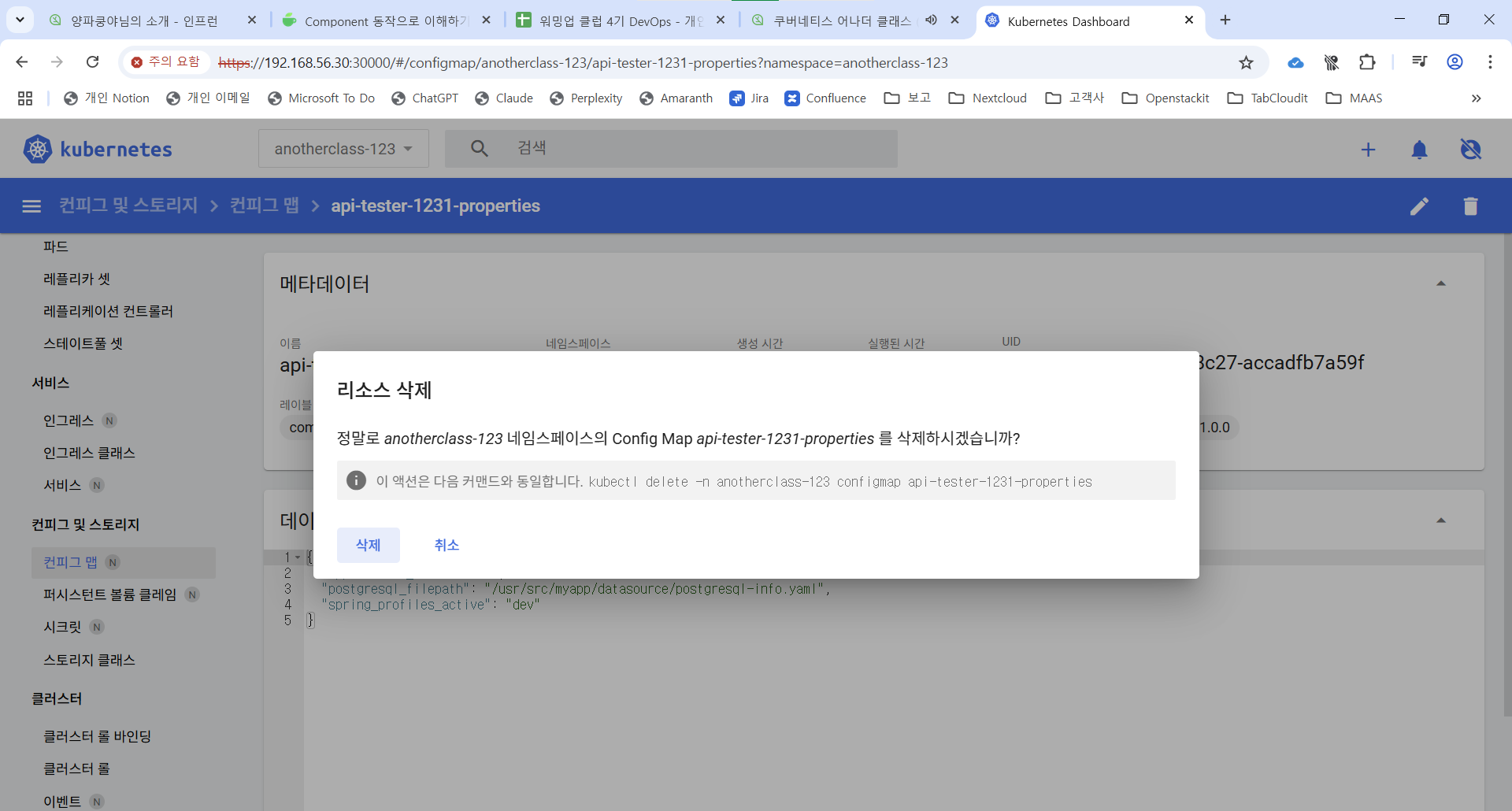
Task: Click the pencil edit resource icon
Action: (x=1419, y=206)
